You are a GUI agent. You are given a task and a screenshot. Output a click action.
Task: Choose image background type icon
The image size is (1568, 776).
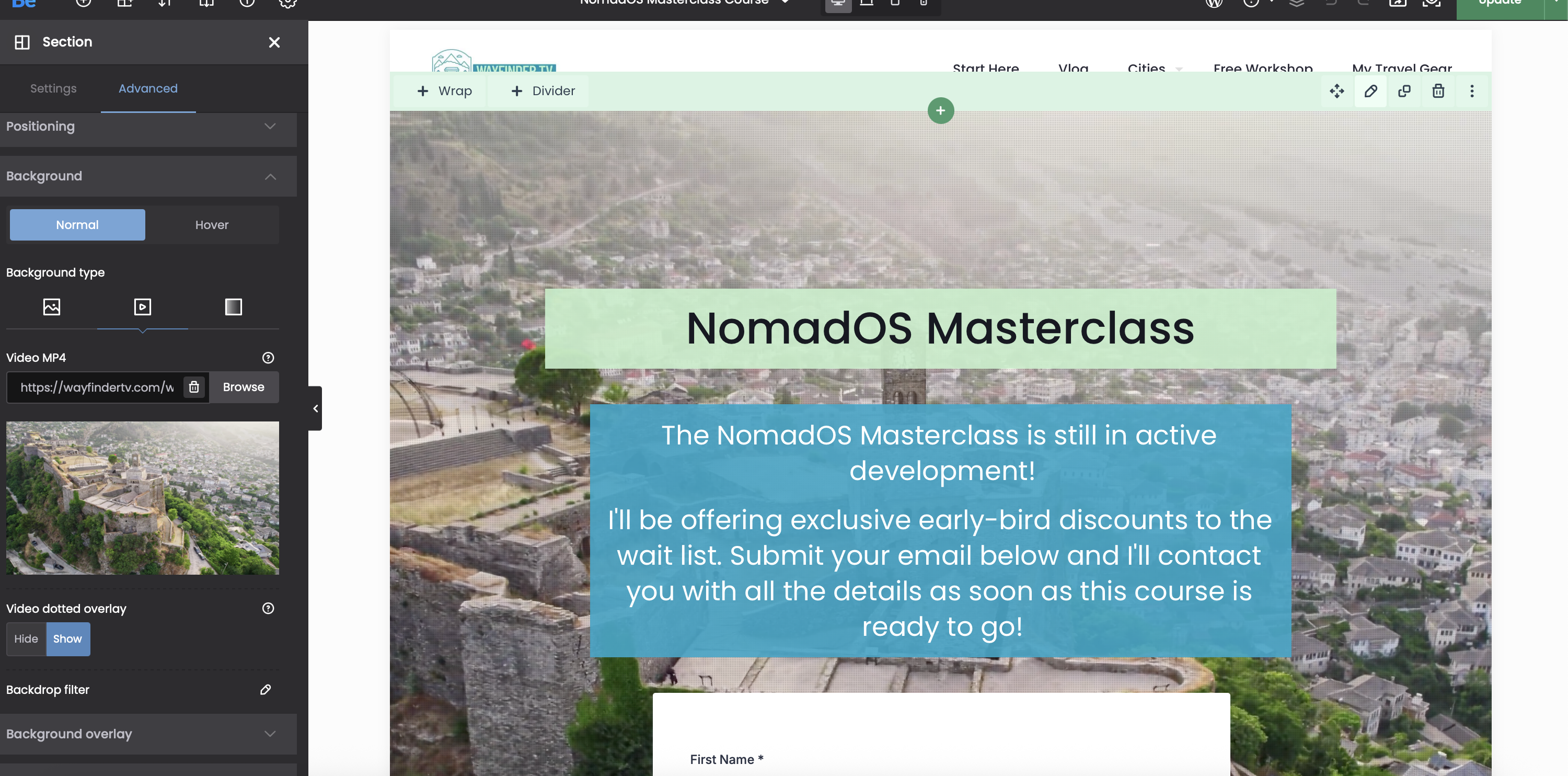52,306
